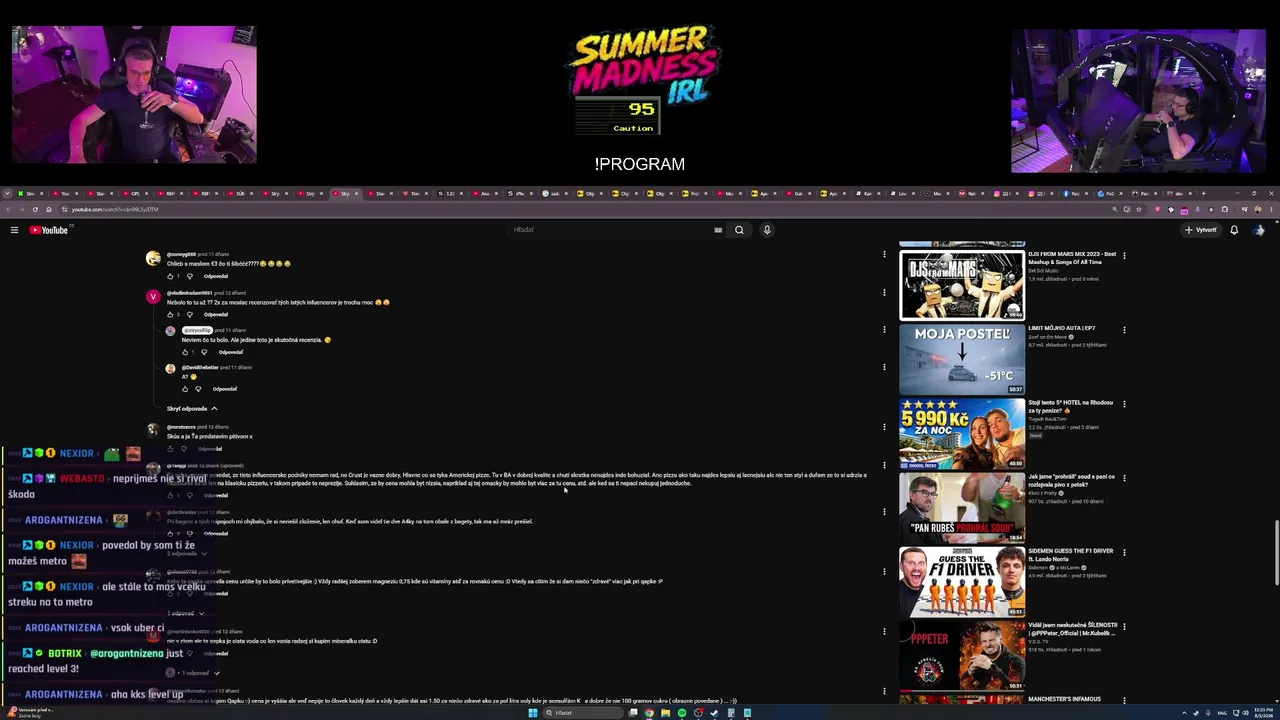Like the comment about Chlieb s maslom
Image resolution: width=1280 pixels, height=720 pixels.
tap(171, 276)
